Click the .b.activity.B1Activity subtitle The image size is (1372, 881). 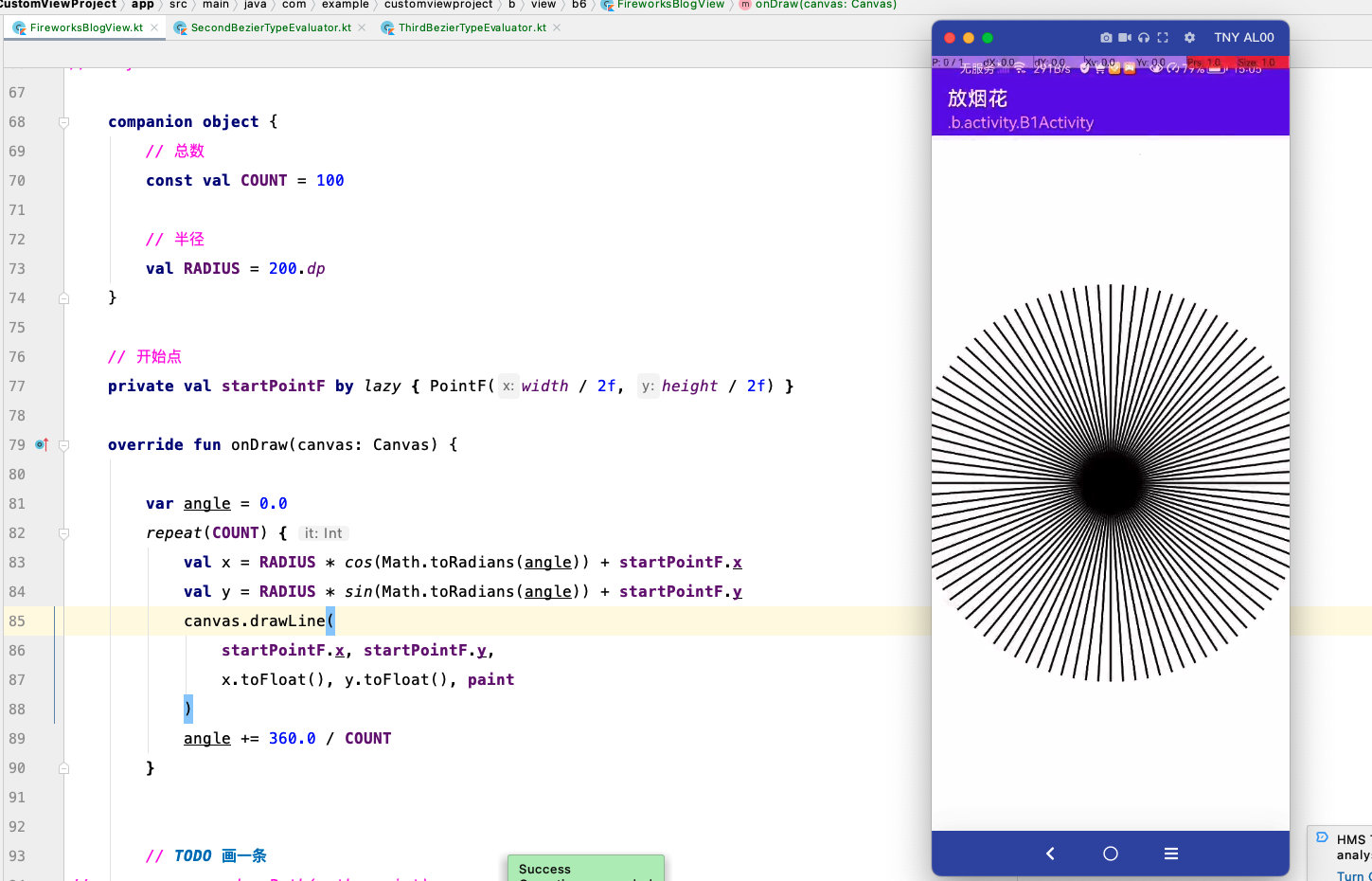1021,123
